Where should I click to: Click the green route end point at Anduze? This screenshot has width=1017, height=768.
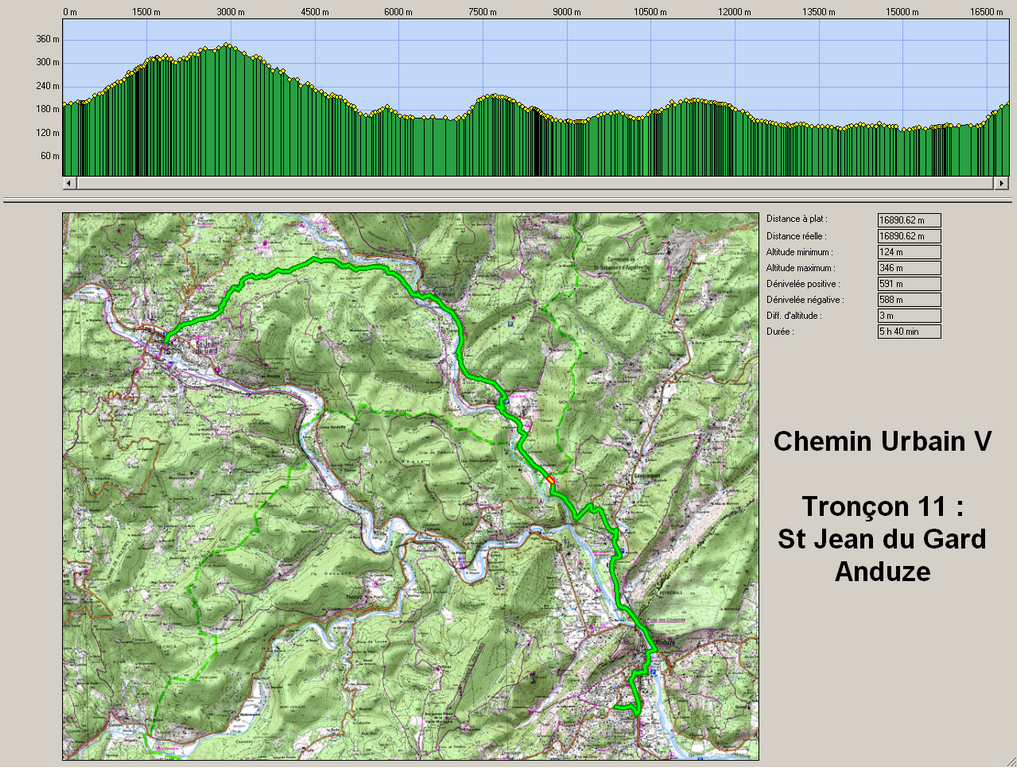click(617, 706)
